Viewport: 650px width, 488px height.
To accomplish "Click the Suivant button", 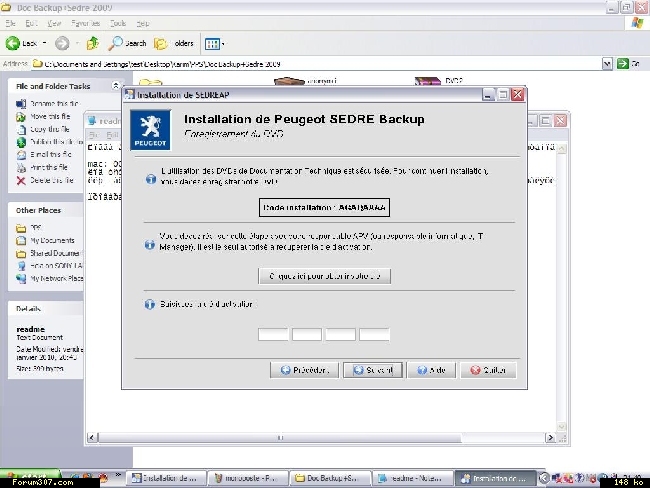I will pos(373,370).
